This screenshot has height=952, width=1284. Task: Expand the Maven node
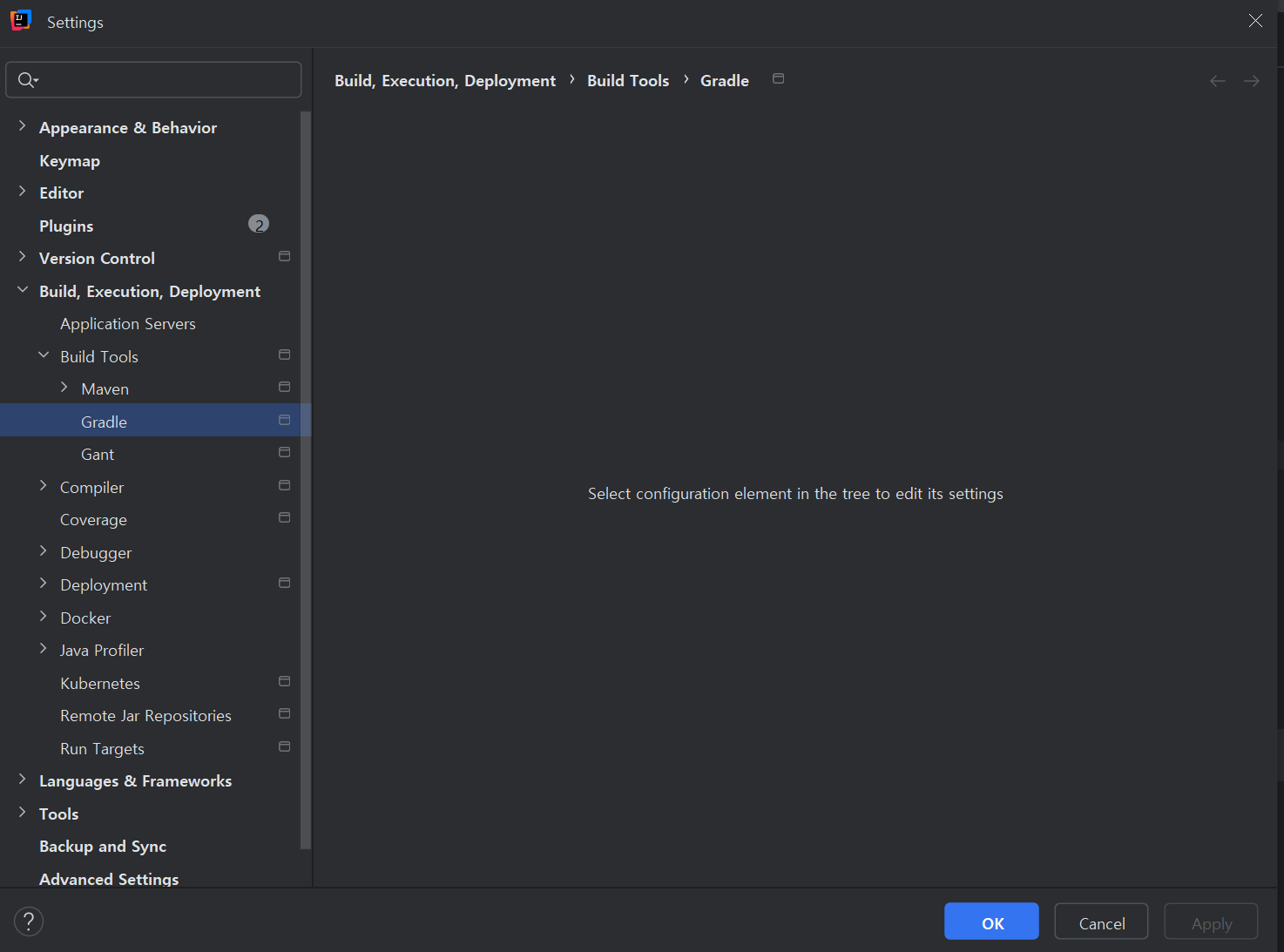point(64,388)
